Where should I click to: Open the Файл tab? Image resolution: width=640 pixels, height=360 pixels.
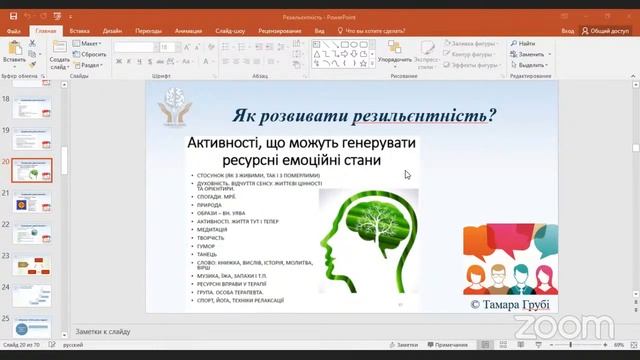13,31
